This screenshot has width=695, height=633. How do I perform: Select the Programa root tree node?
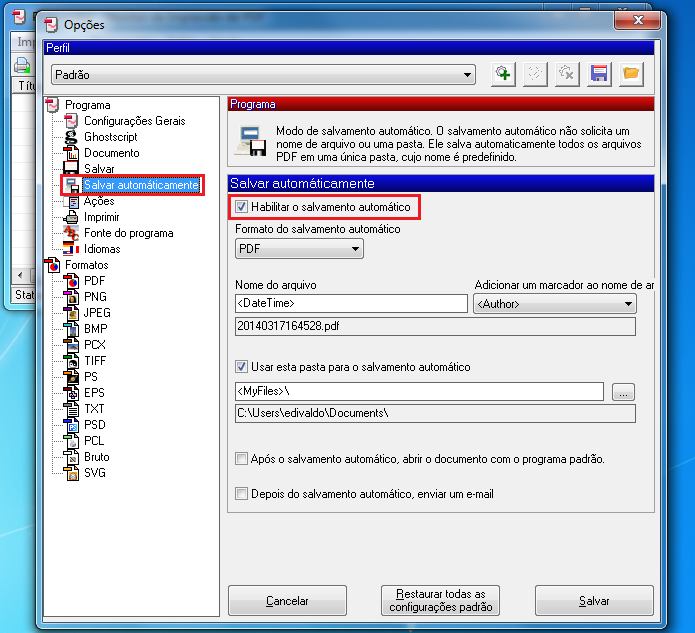click(88, 105)
